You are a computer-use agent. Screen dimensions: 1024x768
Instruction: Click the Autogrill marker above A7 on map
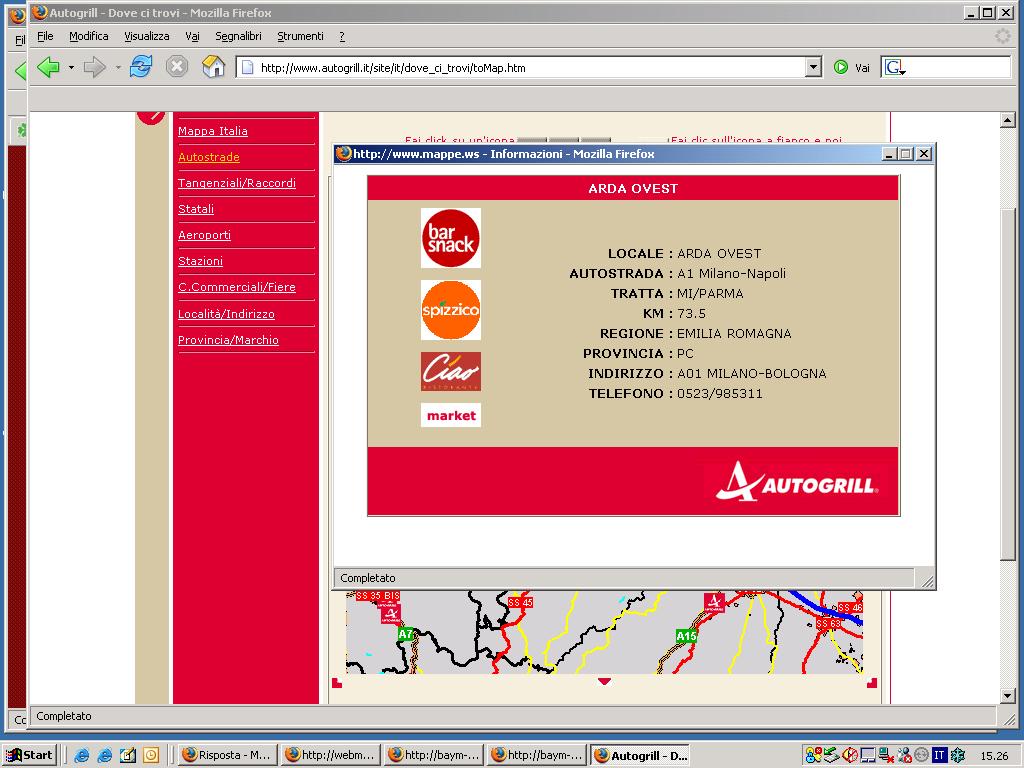[x=390, y=612]
